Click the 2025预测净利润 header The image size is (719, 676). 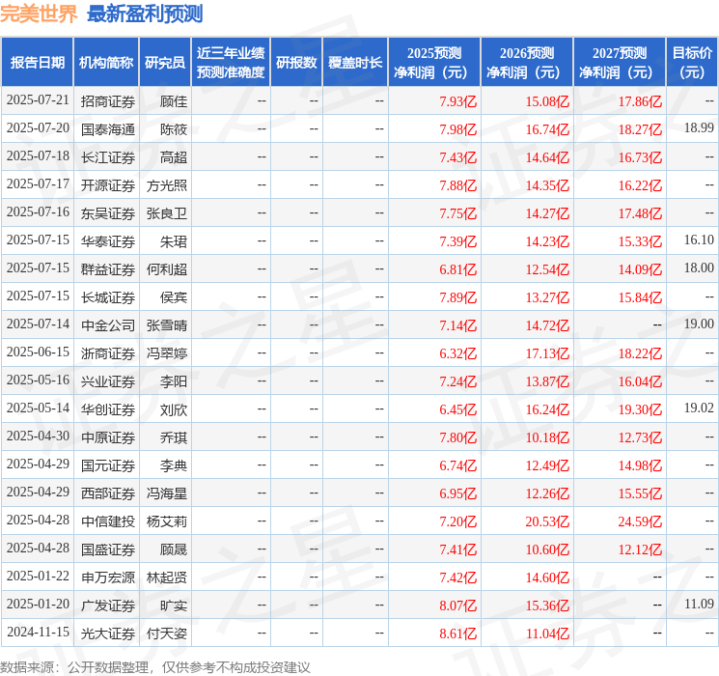(x=434, y=62)
